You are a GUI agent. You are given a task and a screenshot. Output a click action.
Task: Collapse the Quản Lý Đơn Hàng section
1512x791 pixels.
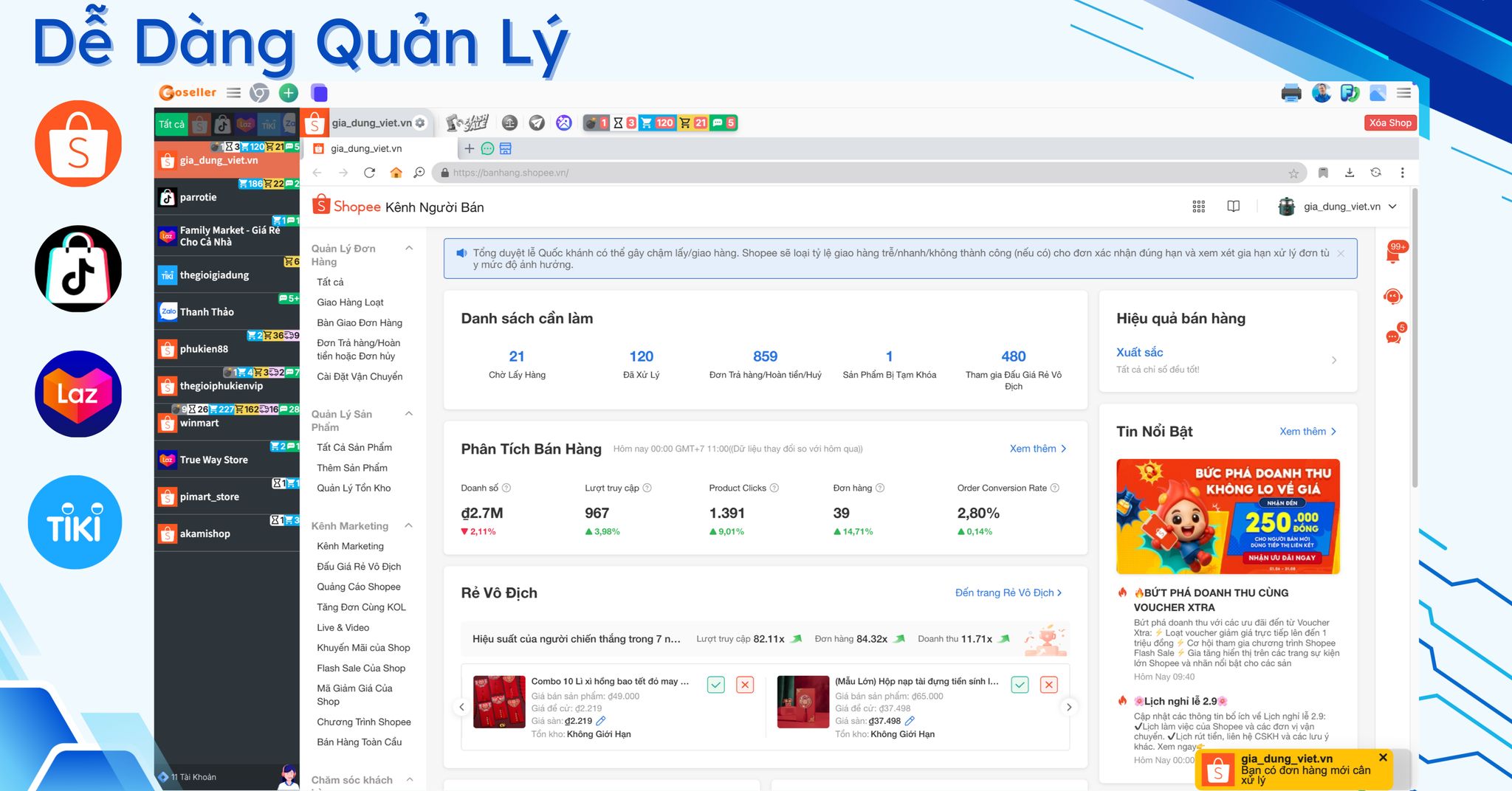(x=409, y=249)
